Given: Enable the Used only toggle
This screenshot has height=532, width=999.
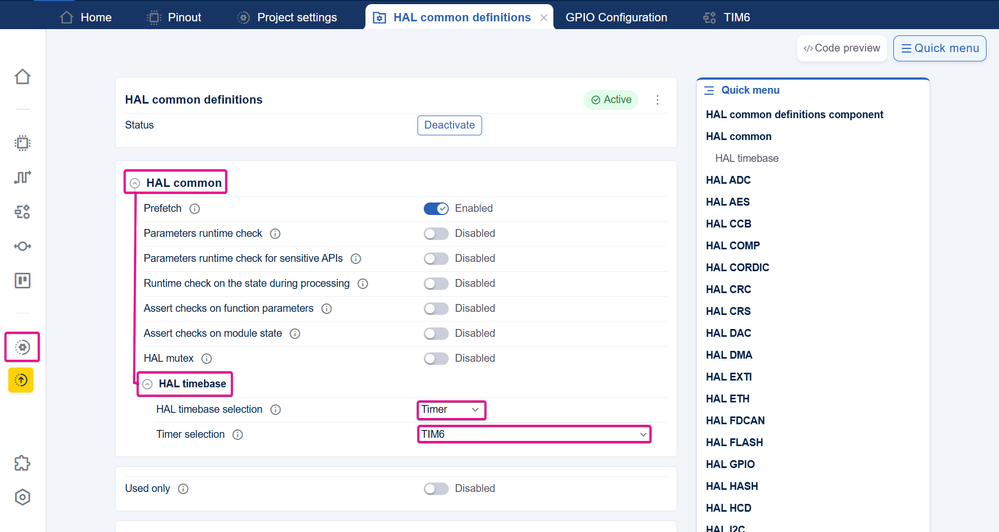Looking at the screenshot, I should coord(436,489).
